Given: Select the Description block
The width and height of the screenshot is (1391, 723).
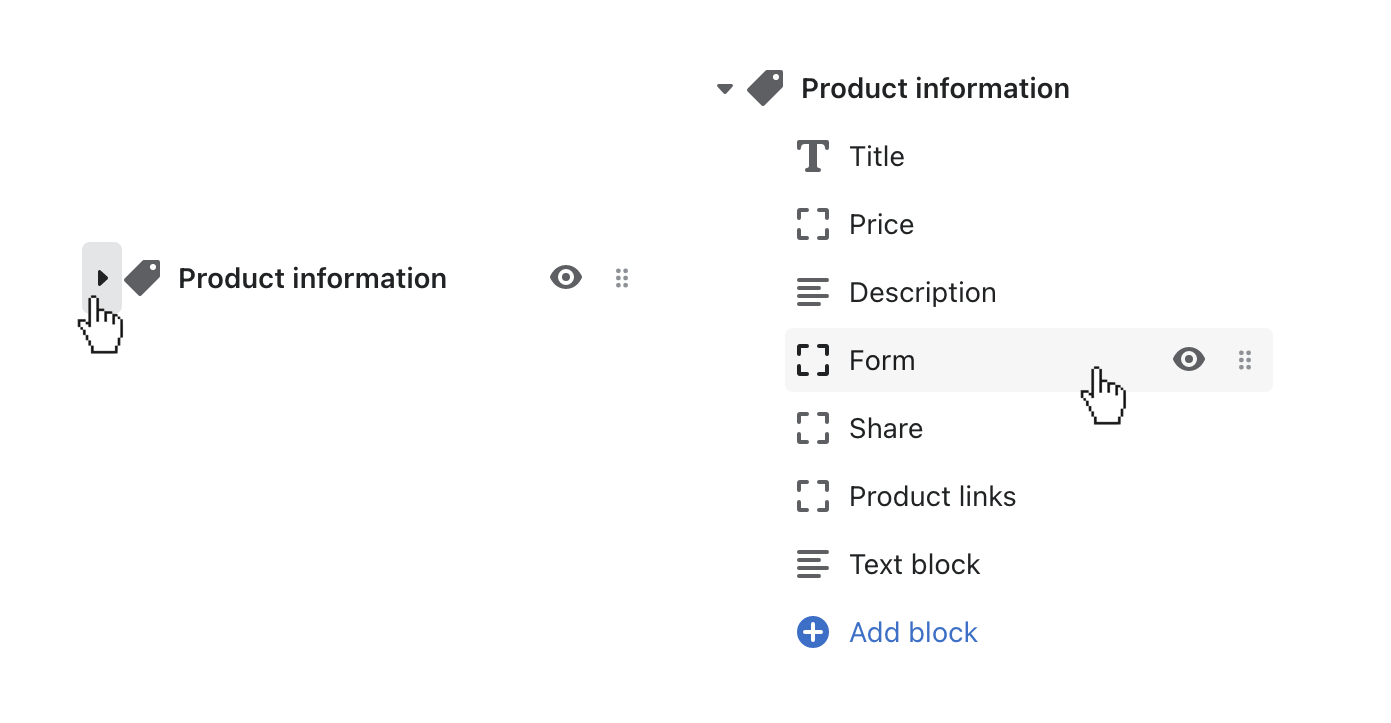Looking at the screenshot, I should (922, 292).
